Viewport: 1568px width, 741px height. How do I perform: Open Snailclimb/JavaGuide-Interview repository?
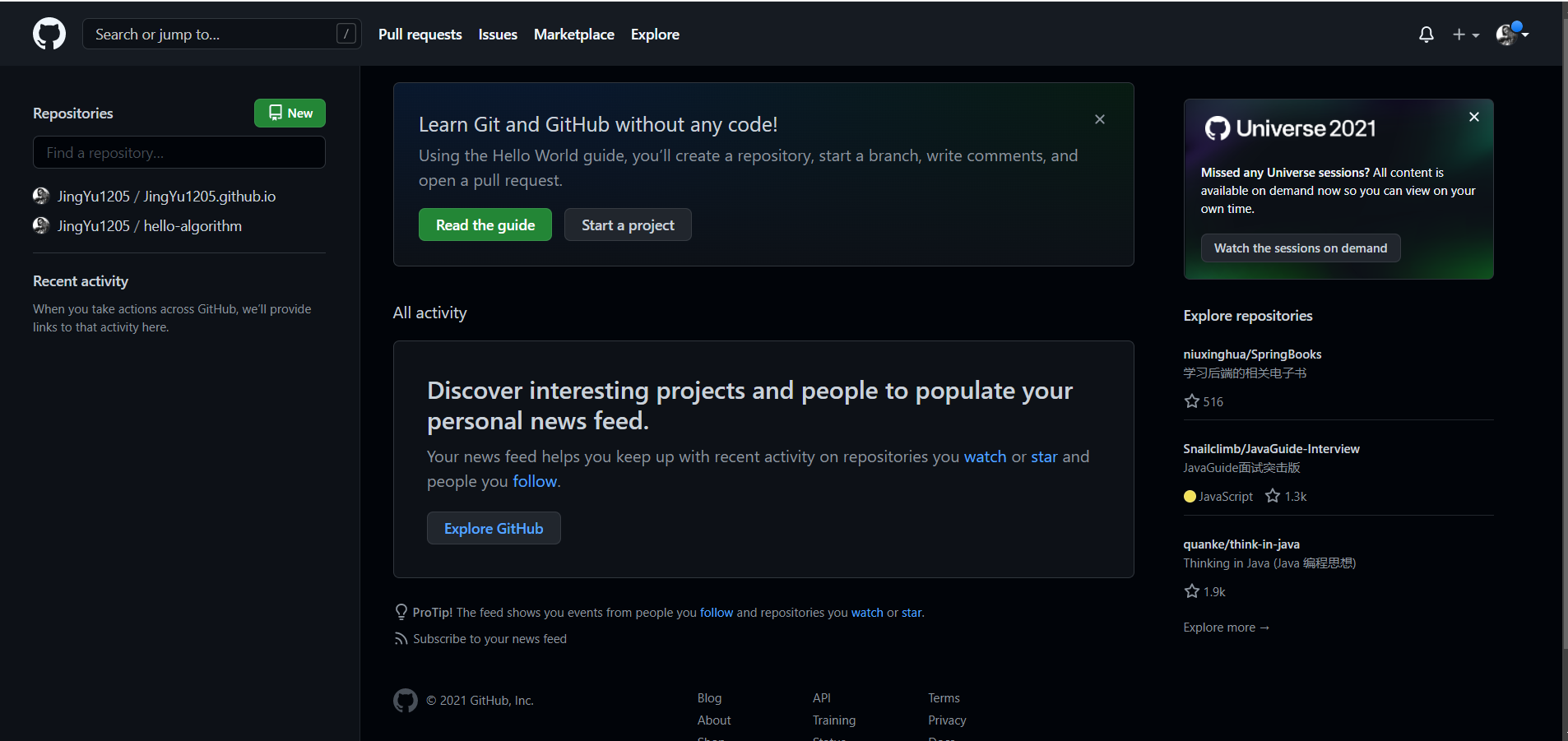coord(1271,449)
